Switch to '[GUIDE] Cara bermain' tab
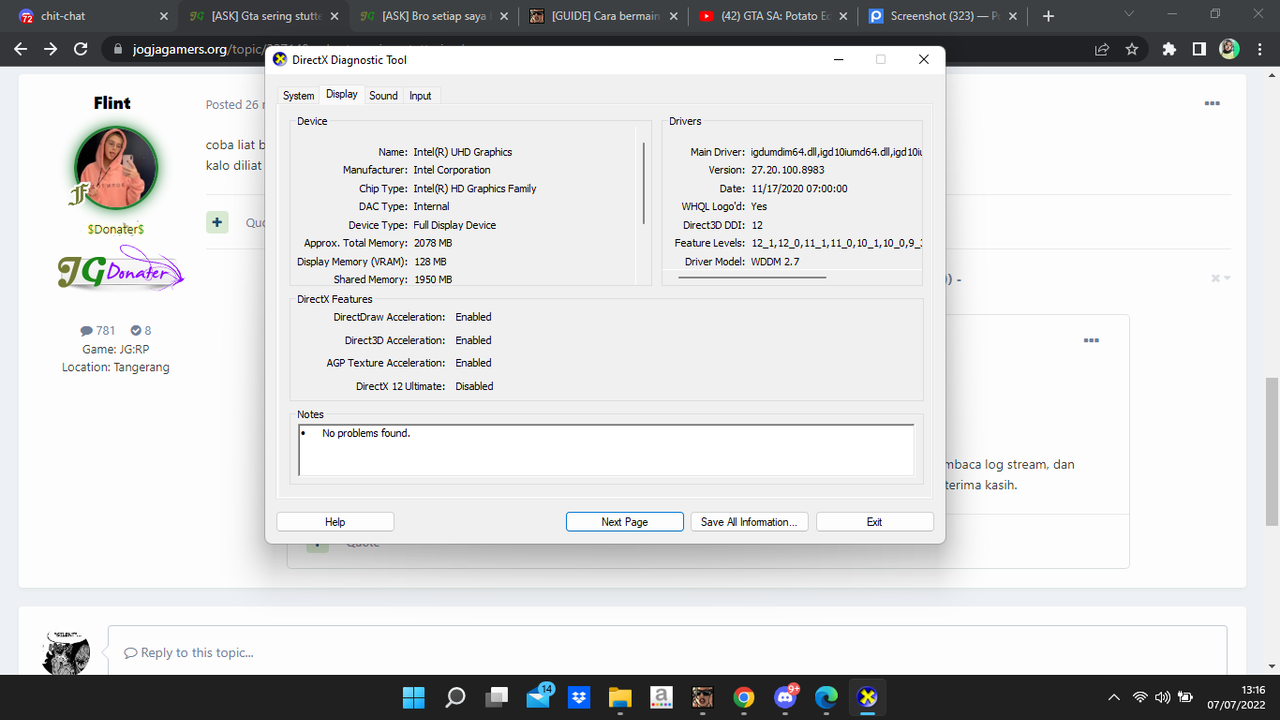The width and height of the screenshot is (1280, 720). tap(605, 16)
